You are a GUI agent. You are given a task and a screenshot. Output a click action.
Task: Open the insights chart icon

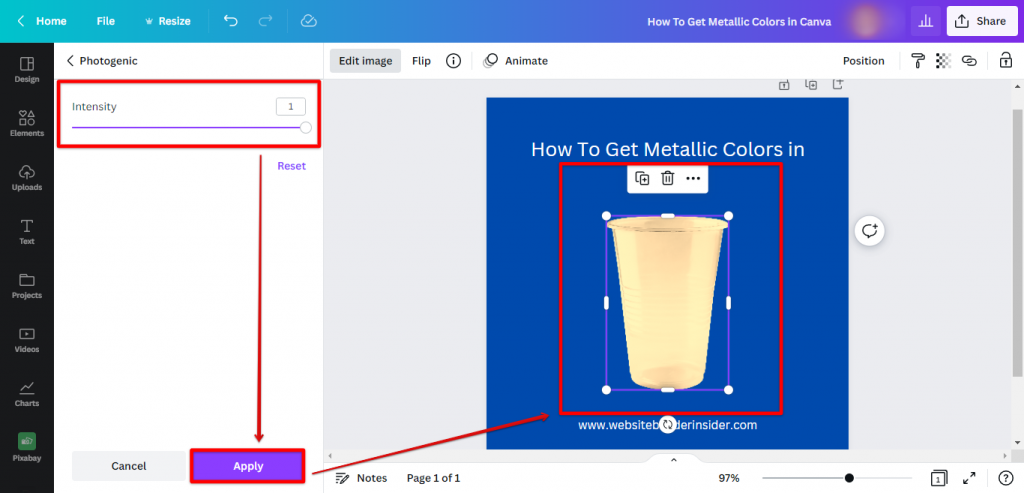[924, 21]
